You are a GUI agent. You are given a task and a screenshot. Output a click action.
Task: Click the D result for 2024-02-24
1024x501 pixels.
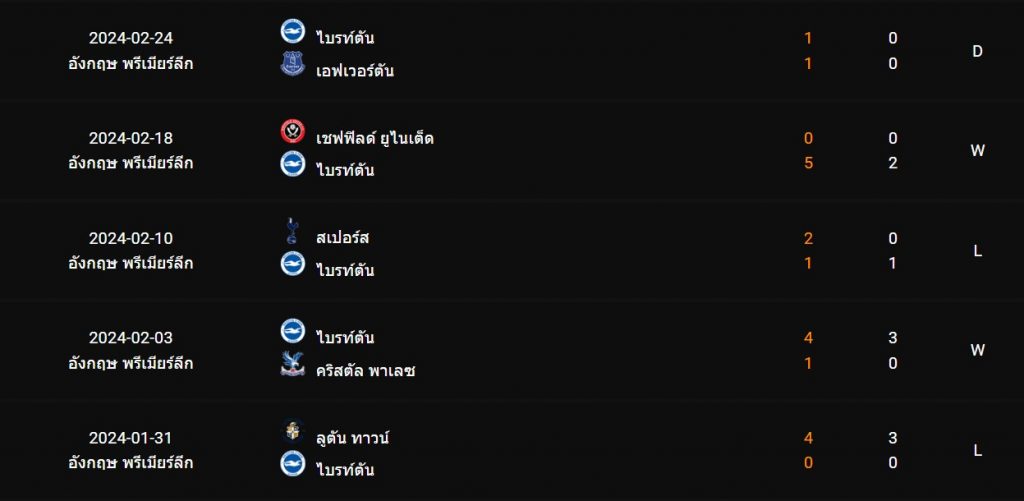977,51
